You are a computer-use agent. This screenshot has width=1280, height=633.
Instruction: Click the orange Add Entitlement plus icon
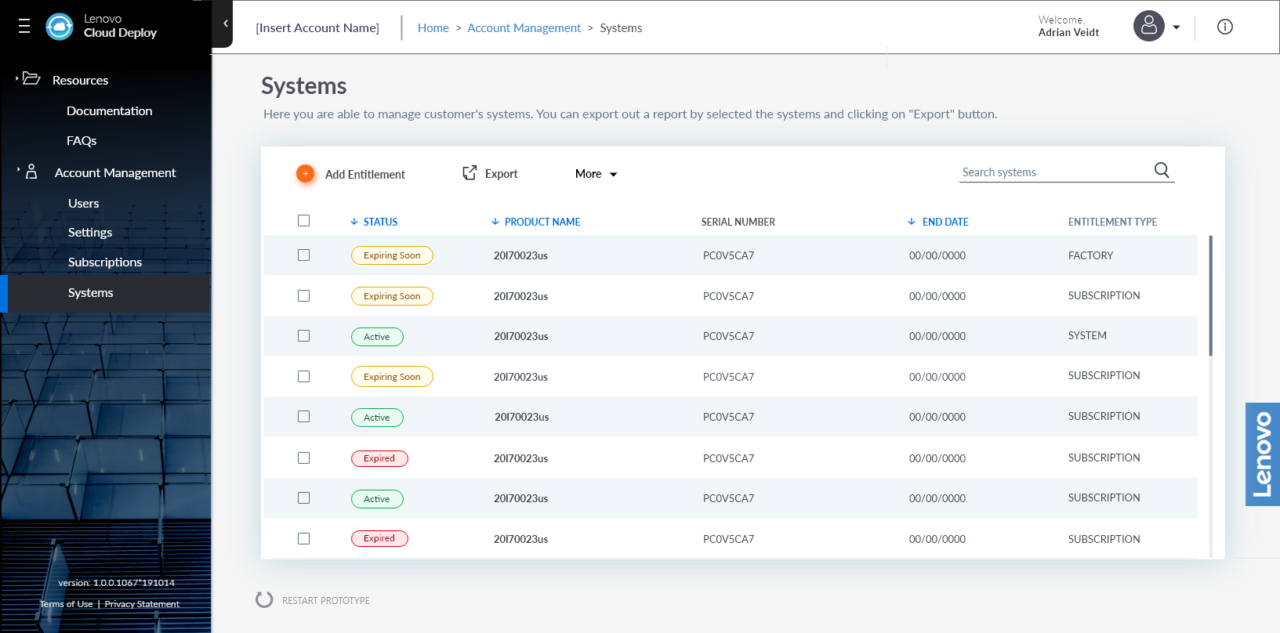[306, 173]
